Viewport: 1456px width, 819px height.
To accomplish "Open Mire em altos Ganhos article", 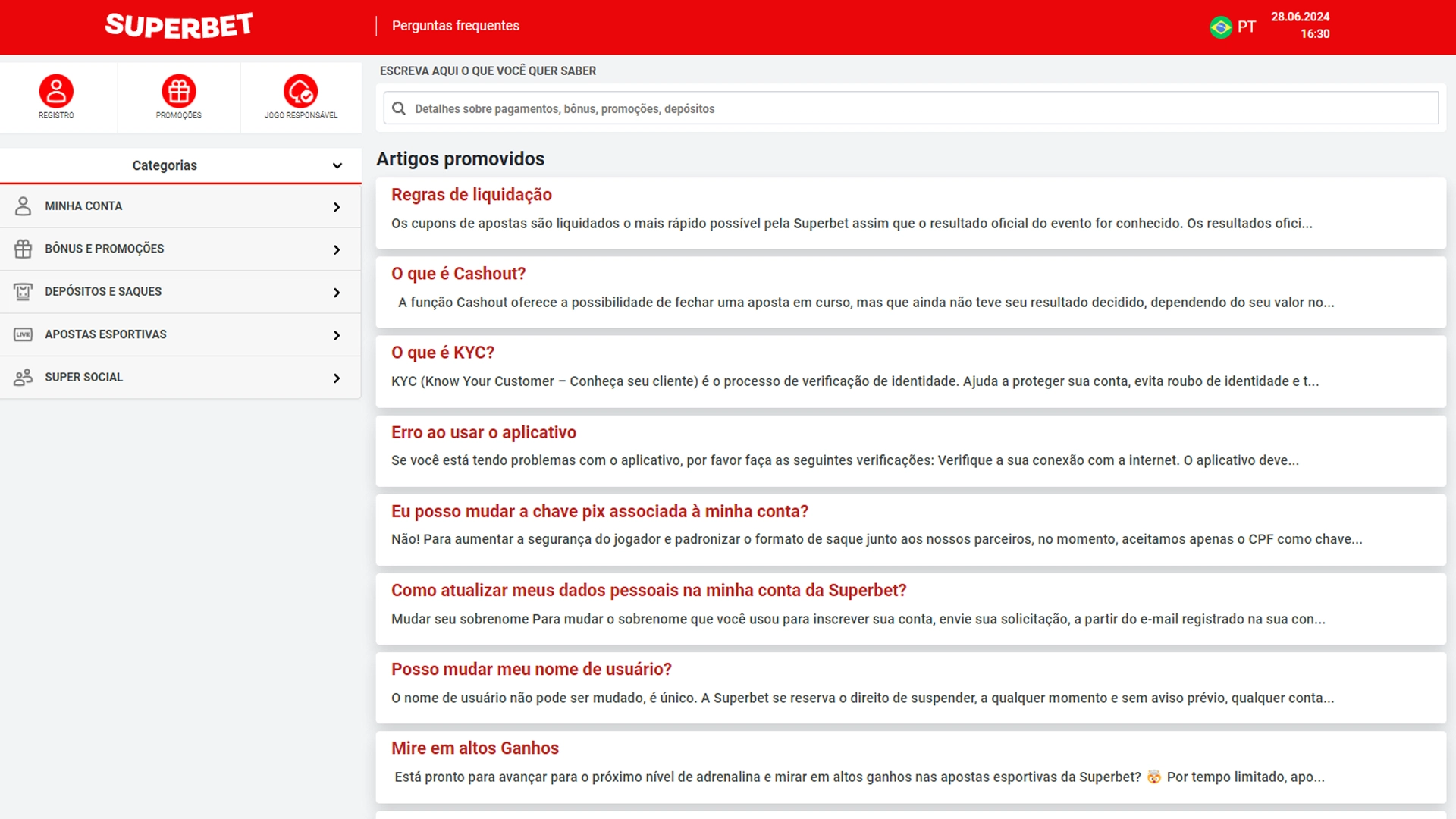I will click(x=475, y=748).
